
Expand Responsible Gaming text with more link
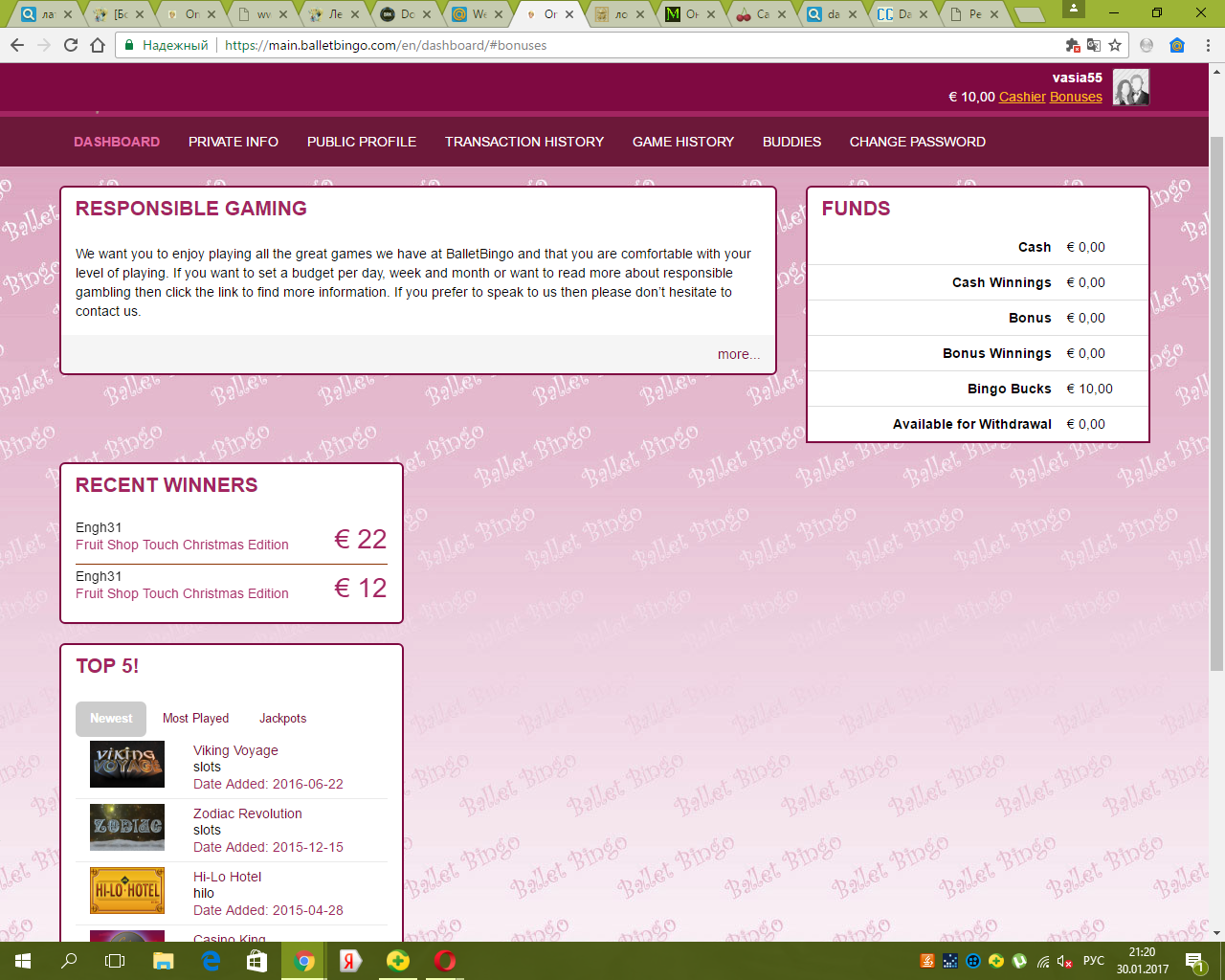click(x=738, y=354)
